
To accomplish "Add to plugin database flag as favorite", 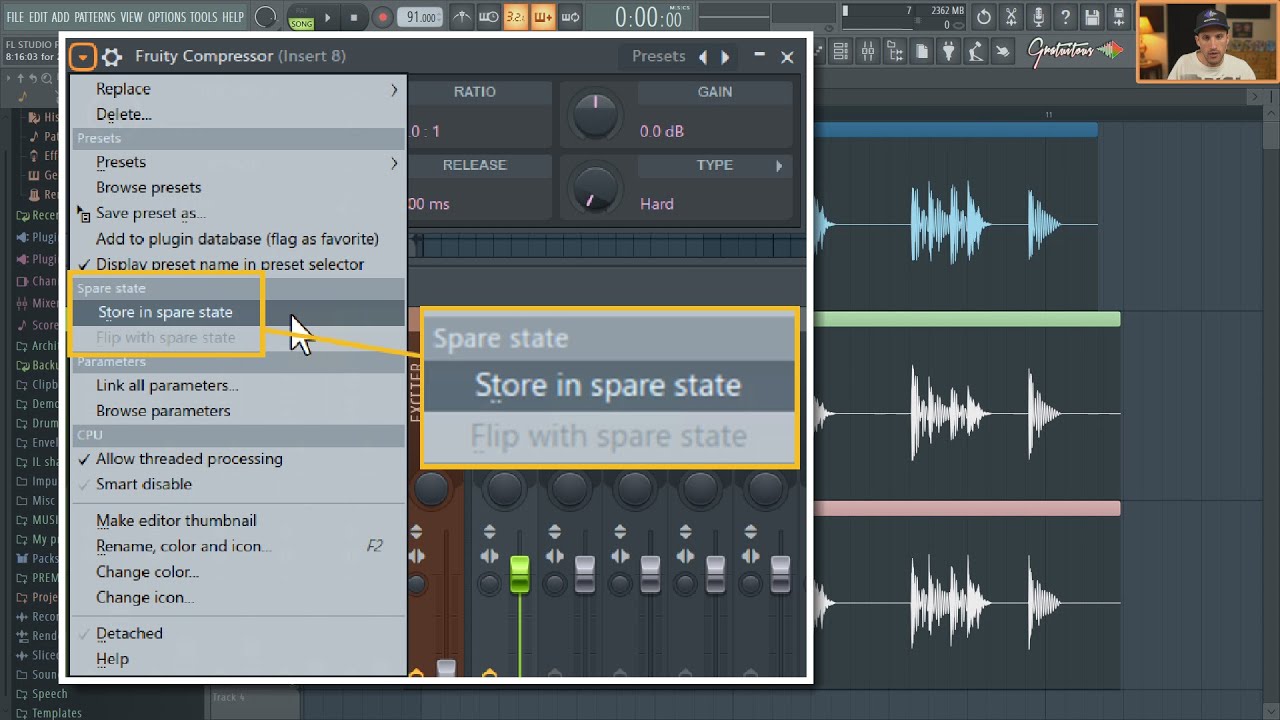I will (x=237, y=239).
